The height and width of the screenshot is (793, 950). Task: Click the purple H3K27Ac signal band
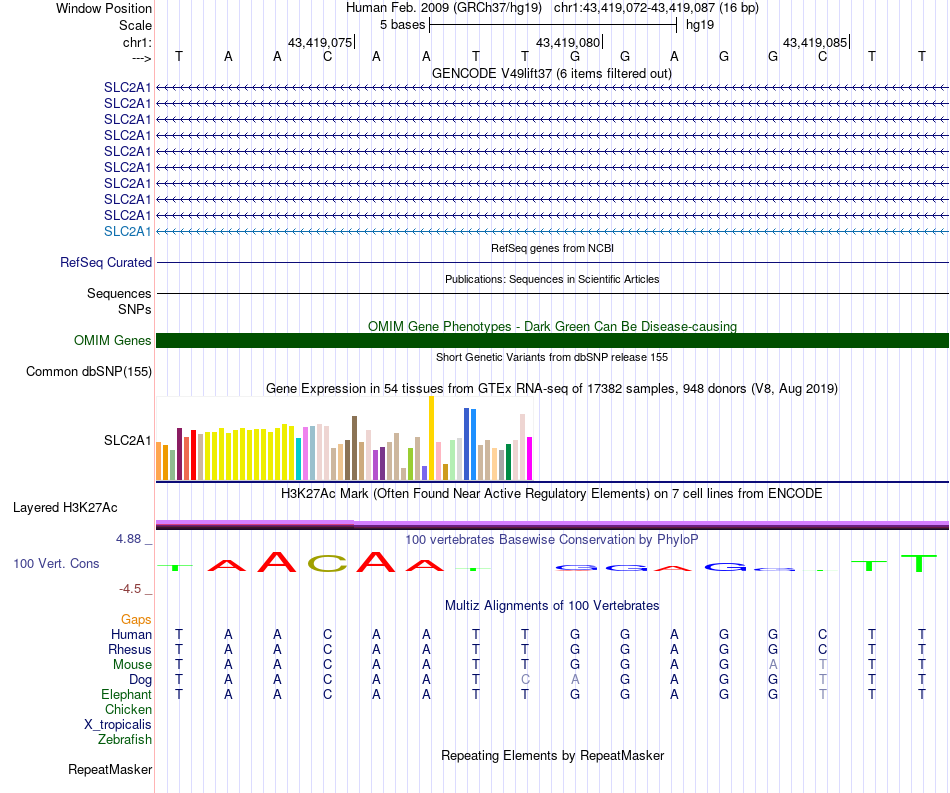click(x=552, y=524)
